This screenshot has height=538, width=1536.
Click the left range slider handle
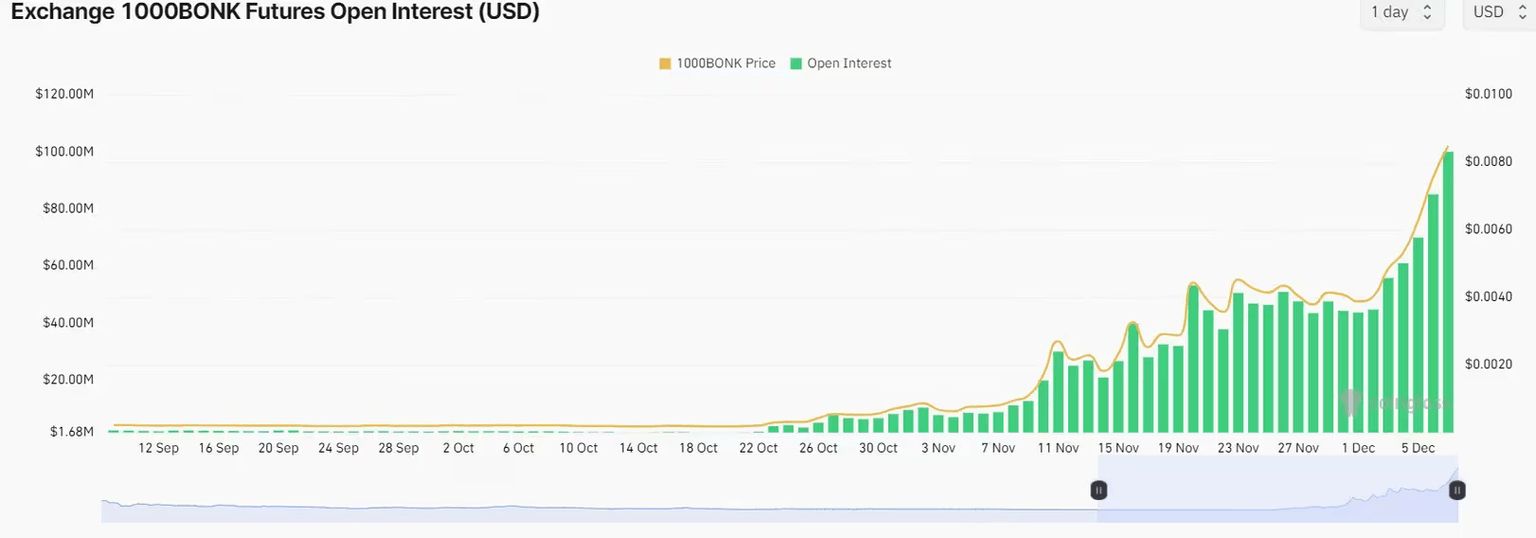[1098, 490]
